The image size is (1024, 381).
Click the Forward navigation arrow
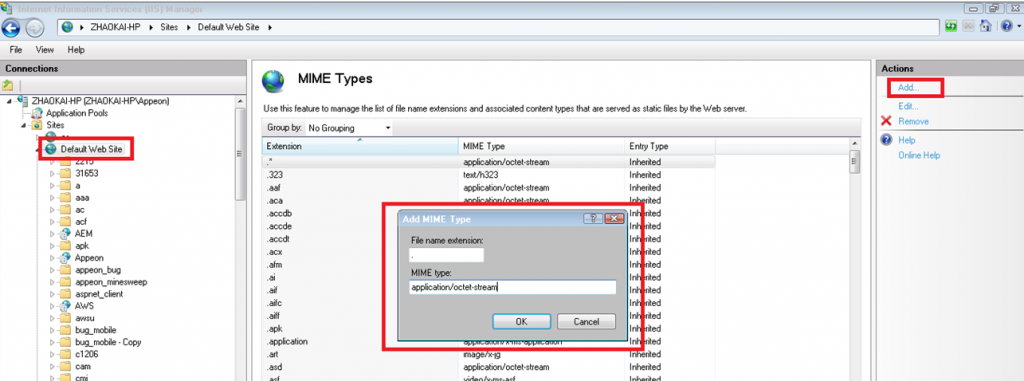34,27
